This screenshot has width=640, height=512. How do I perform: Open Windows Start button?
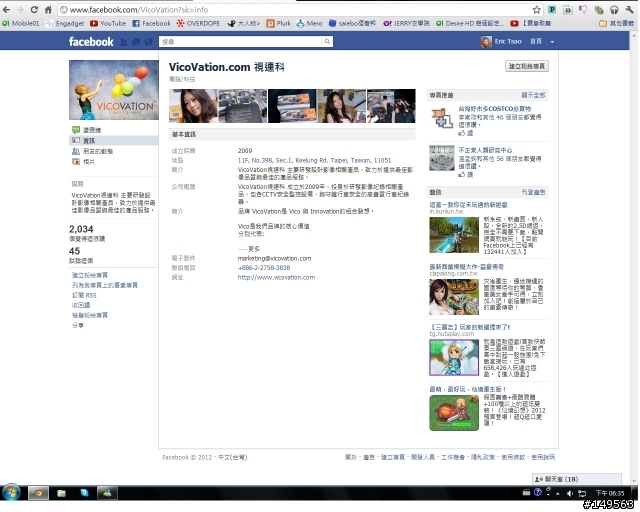(x=11, y=493)
